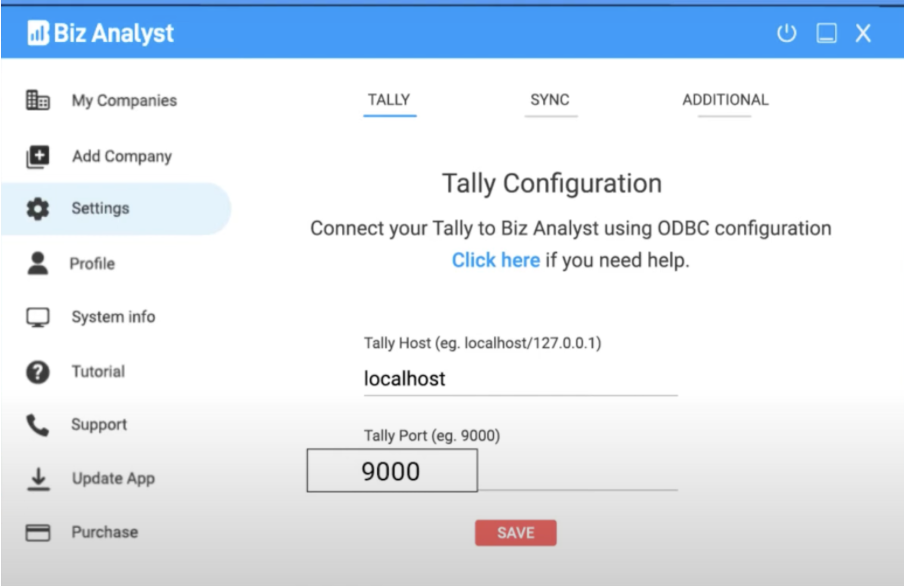Save the Tally configuration with SAVE

click(515, 532)
